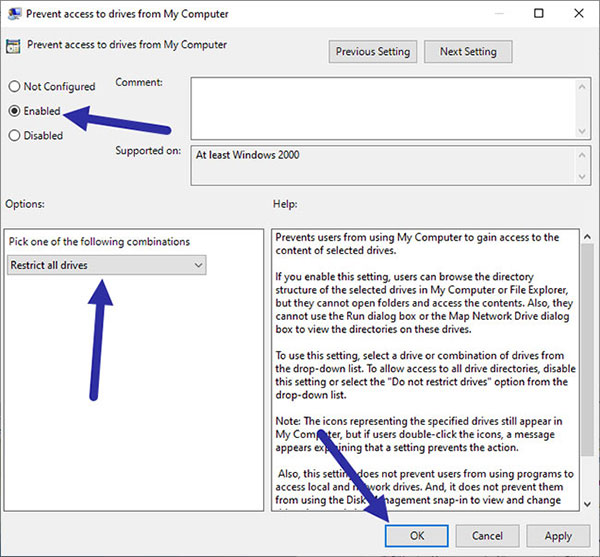The width and height of the screenshot is (600, 557).
Task: Click the Comment box scroll down arrow
Action: pos(582,131)
